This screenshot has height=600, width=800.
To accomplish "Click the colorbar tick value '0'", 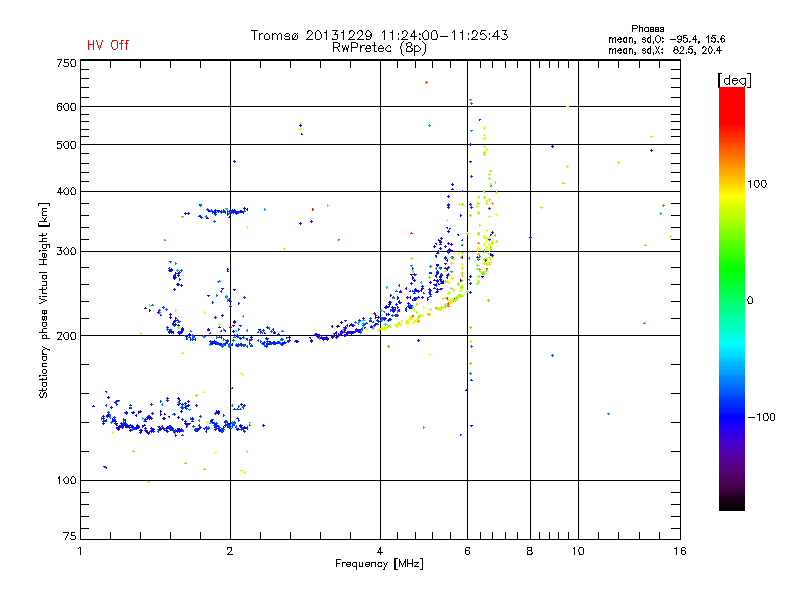I will pos(750,300).
